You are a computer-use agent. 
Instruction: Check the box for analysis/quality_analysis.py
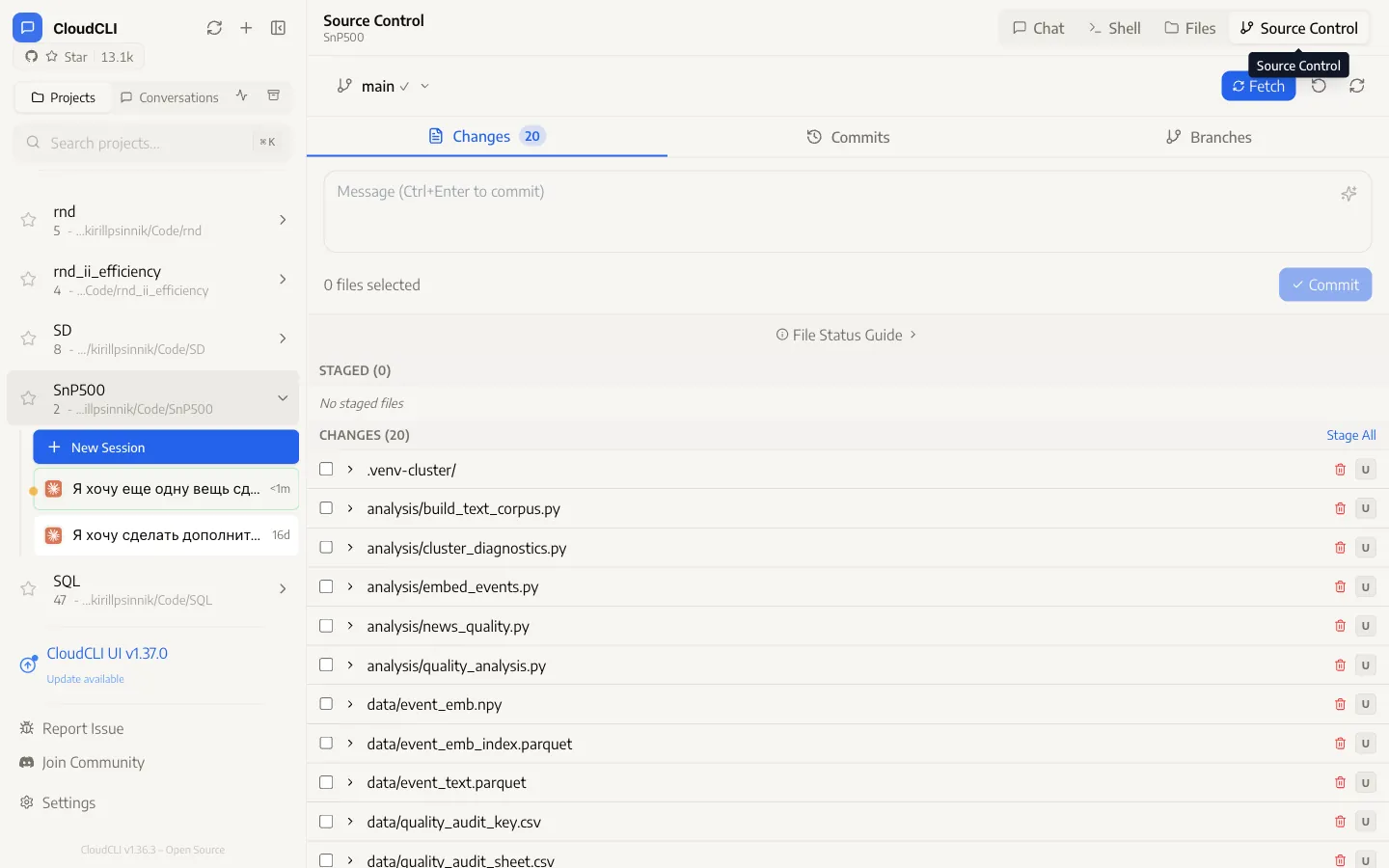[326, 665]
